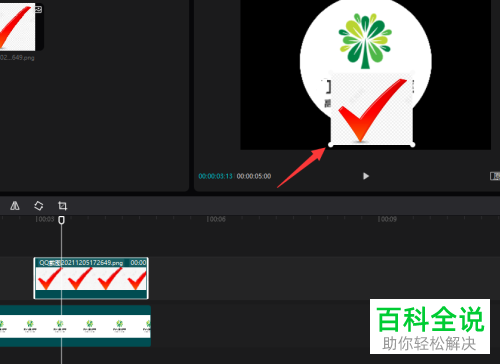The width and height of the screenshot is (500, 364).
Task: Click the rotate icon in timeline toolbar
Action: pyautogui.click(x=39, y=206)
